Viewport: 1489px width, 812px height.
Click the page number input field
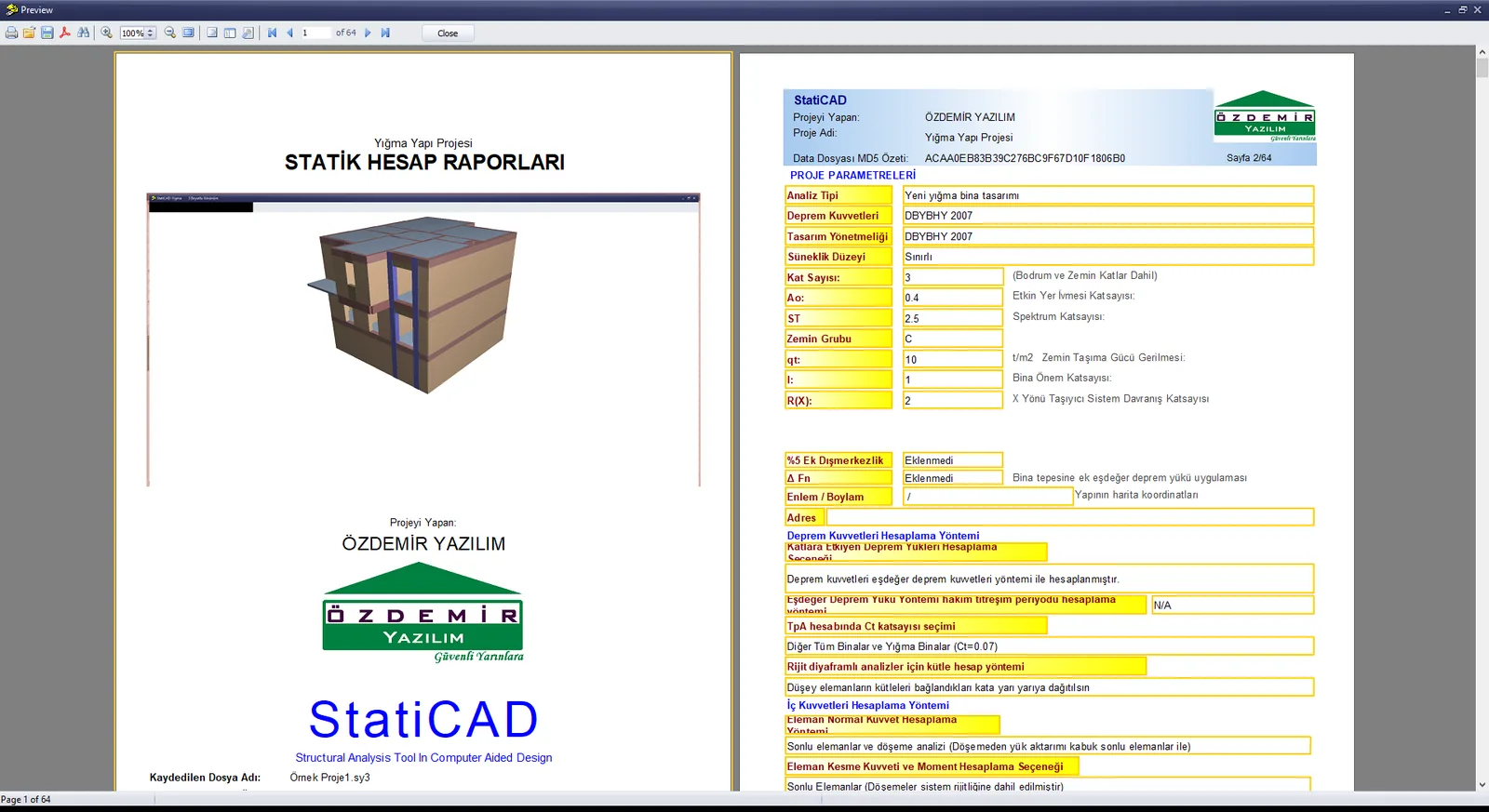pos(315,33)
